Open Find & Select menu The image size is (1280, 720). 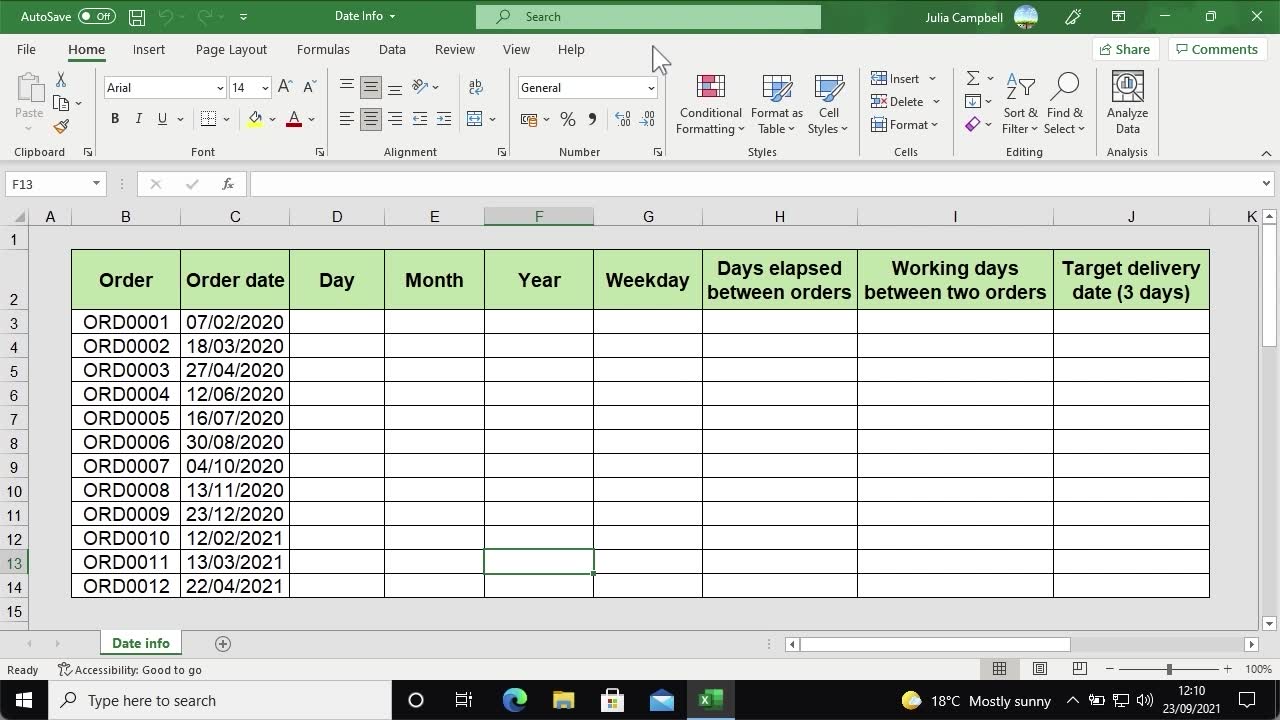[x=1064, y=104]
